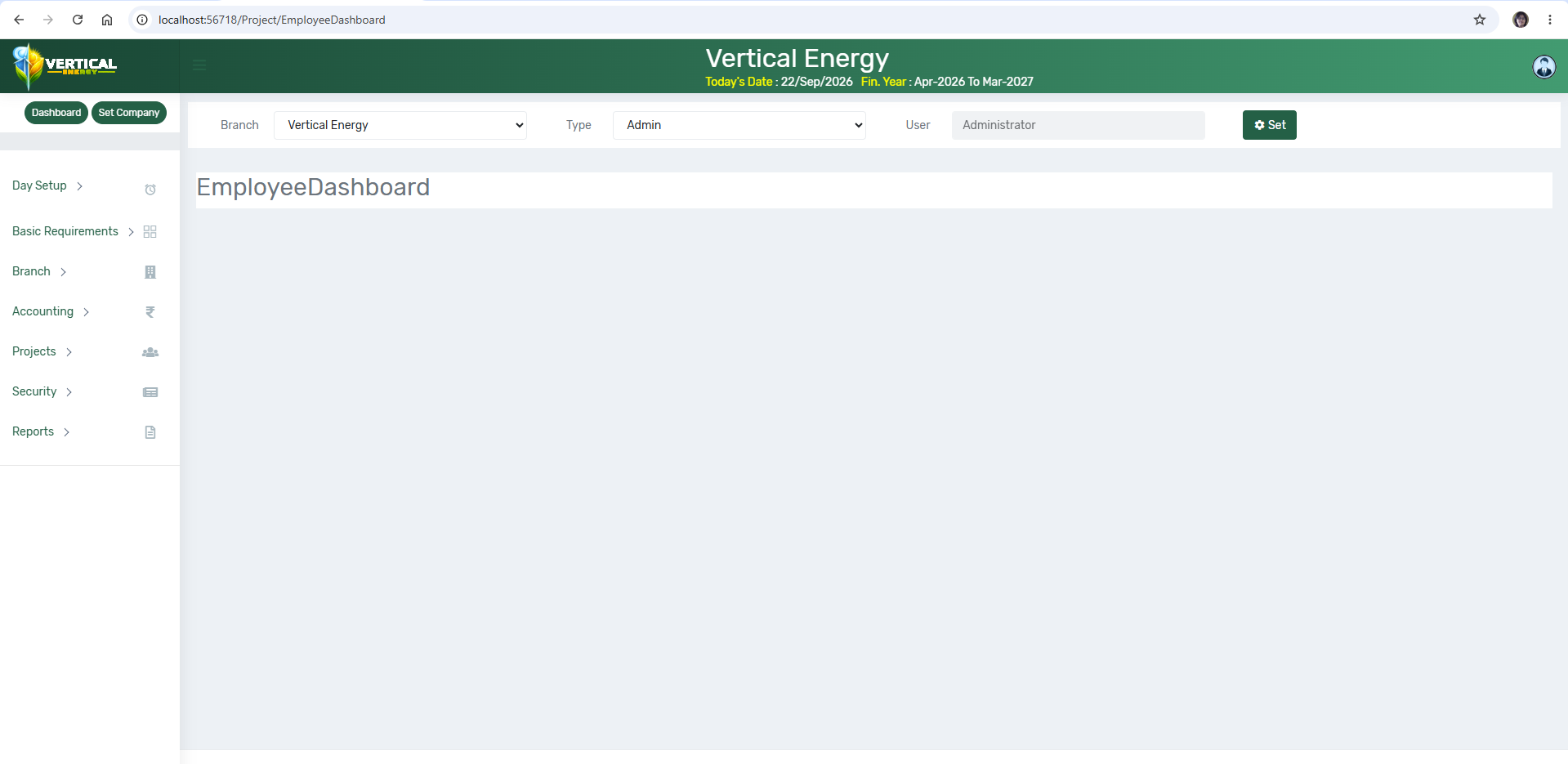Open the Type dropdown showing Admin
This screenshot has height=764, width=1568.
pyautogui.click(x=739, y=125)
